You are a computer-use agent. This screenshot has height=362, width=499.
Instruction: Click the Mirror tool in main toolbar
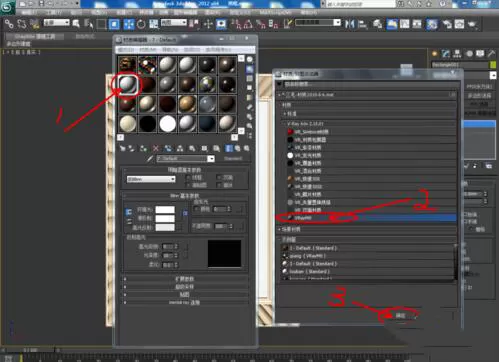(350, 24)
